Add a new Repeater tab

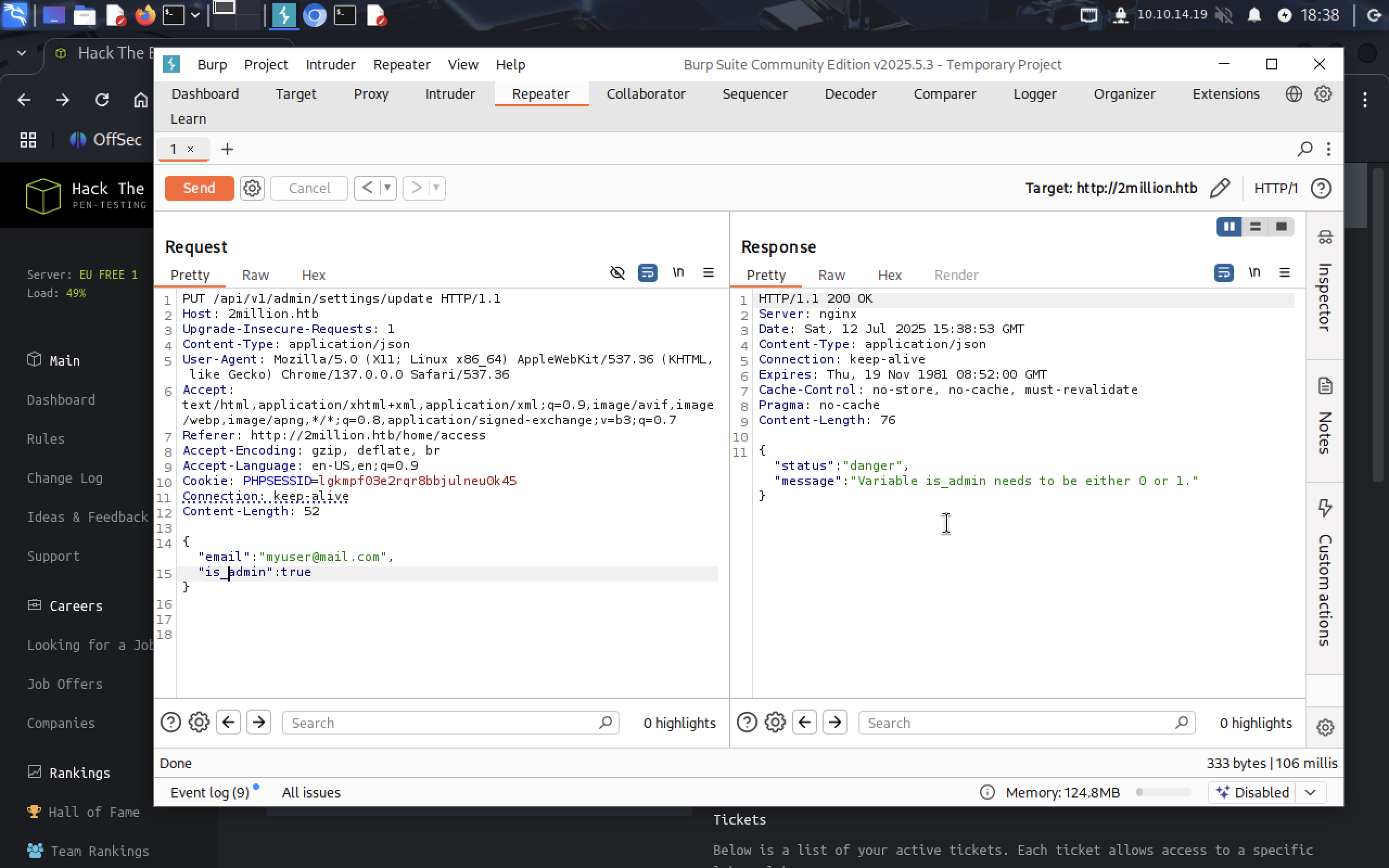(227, 149)
